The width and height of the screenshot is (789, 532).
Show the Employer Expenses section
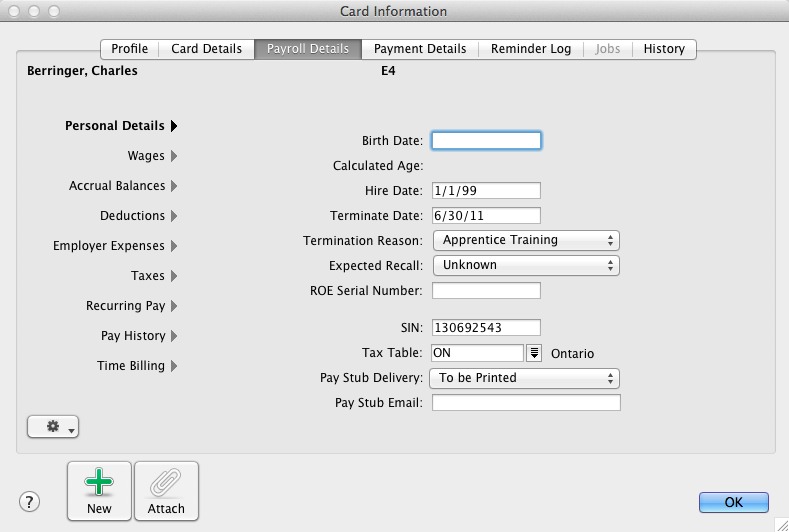click(174, 246)
